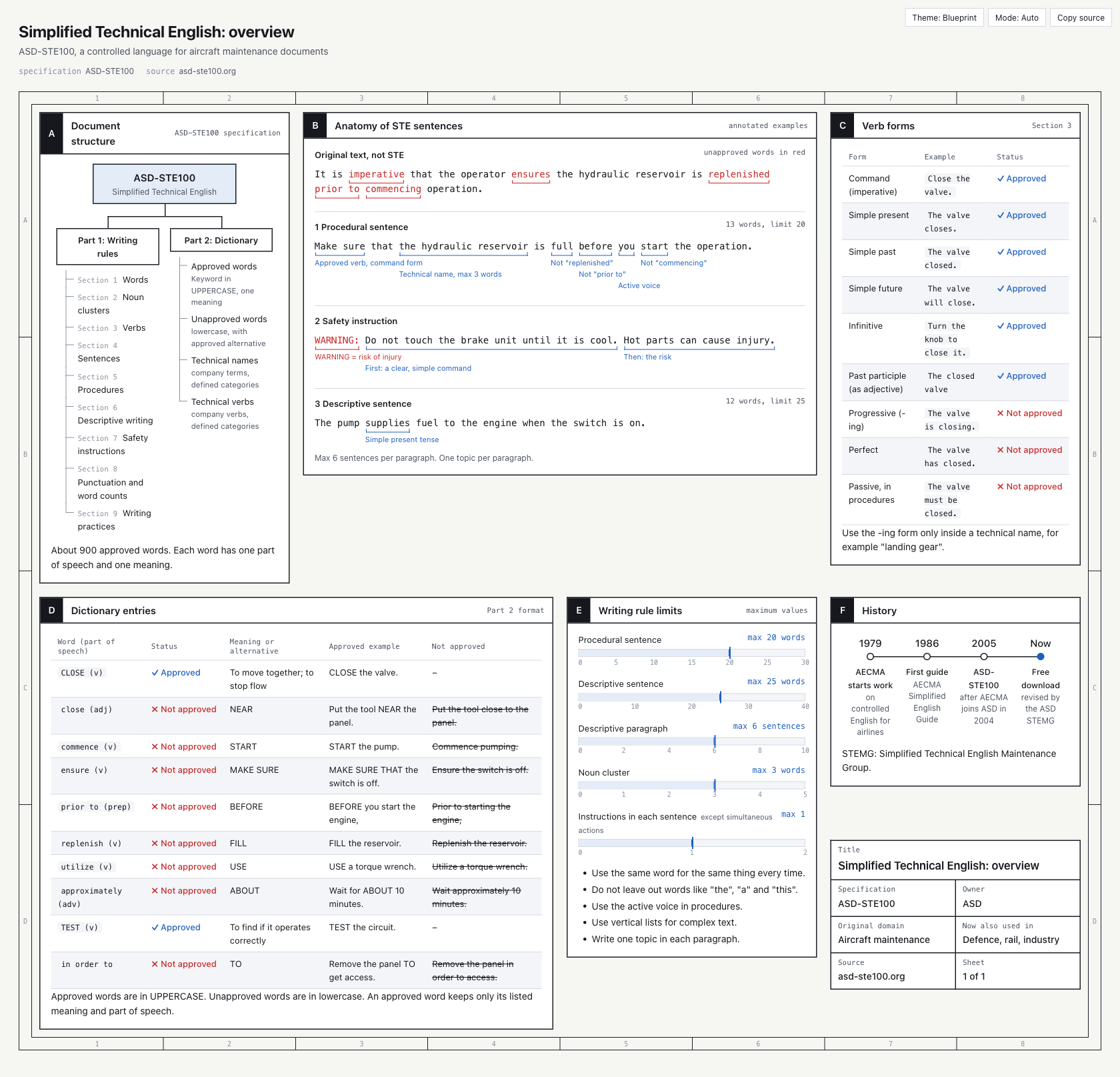Image resolution: width=1120 pixels, height=1077 pixels.
Task: Select the panel A letter badge
Action: tap(51, 133)
